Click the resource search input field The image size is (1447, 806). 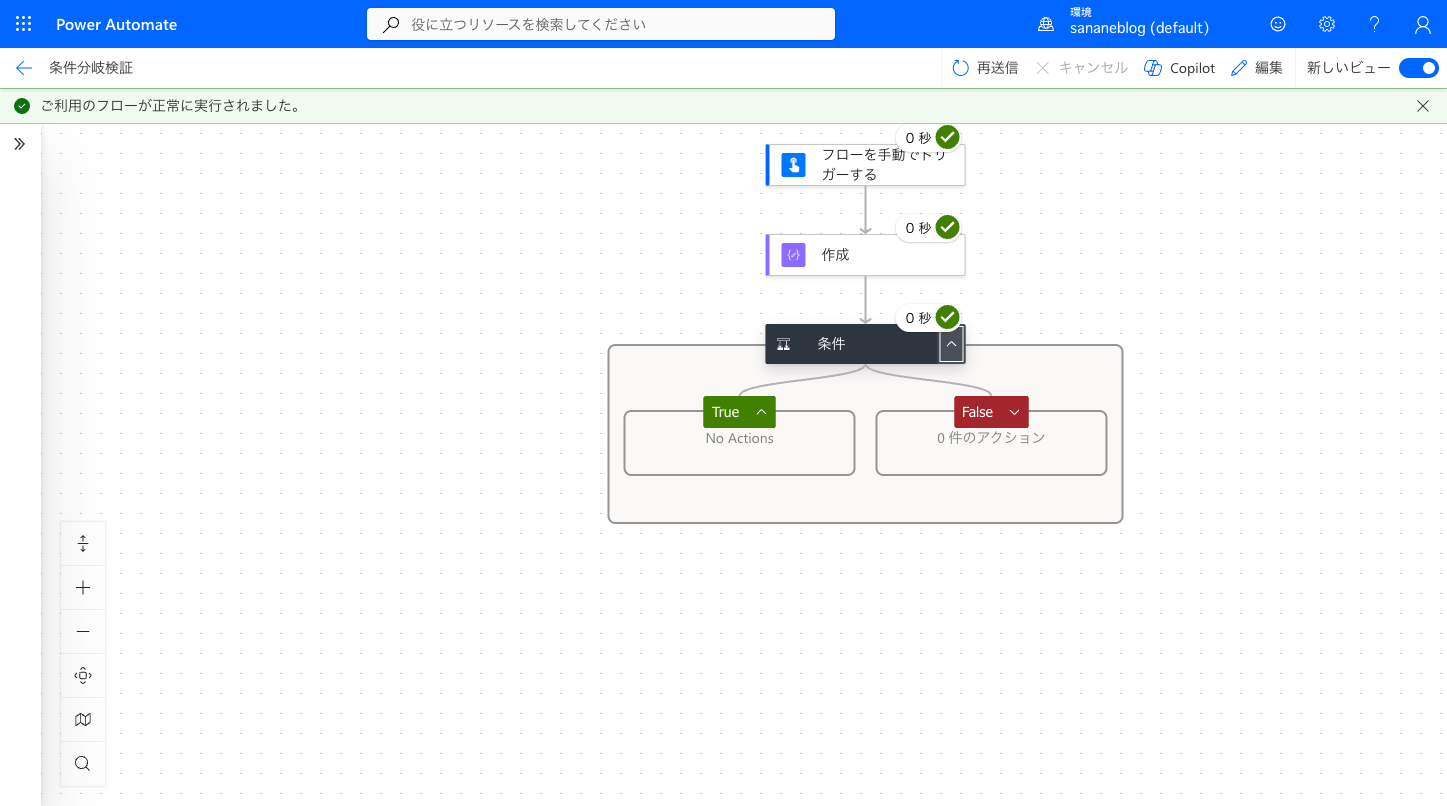point(601,24)
